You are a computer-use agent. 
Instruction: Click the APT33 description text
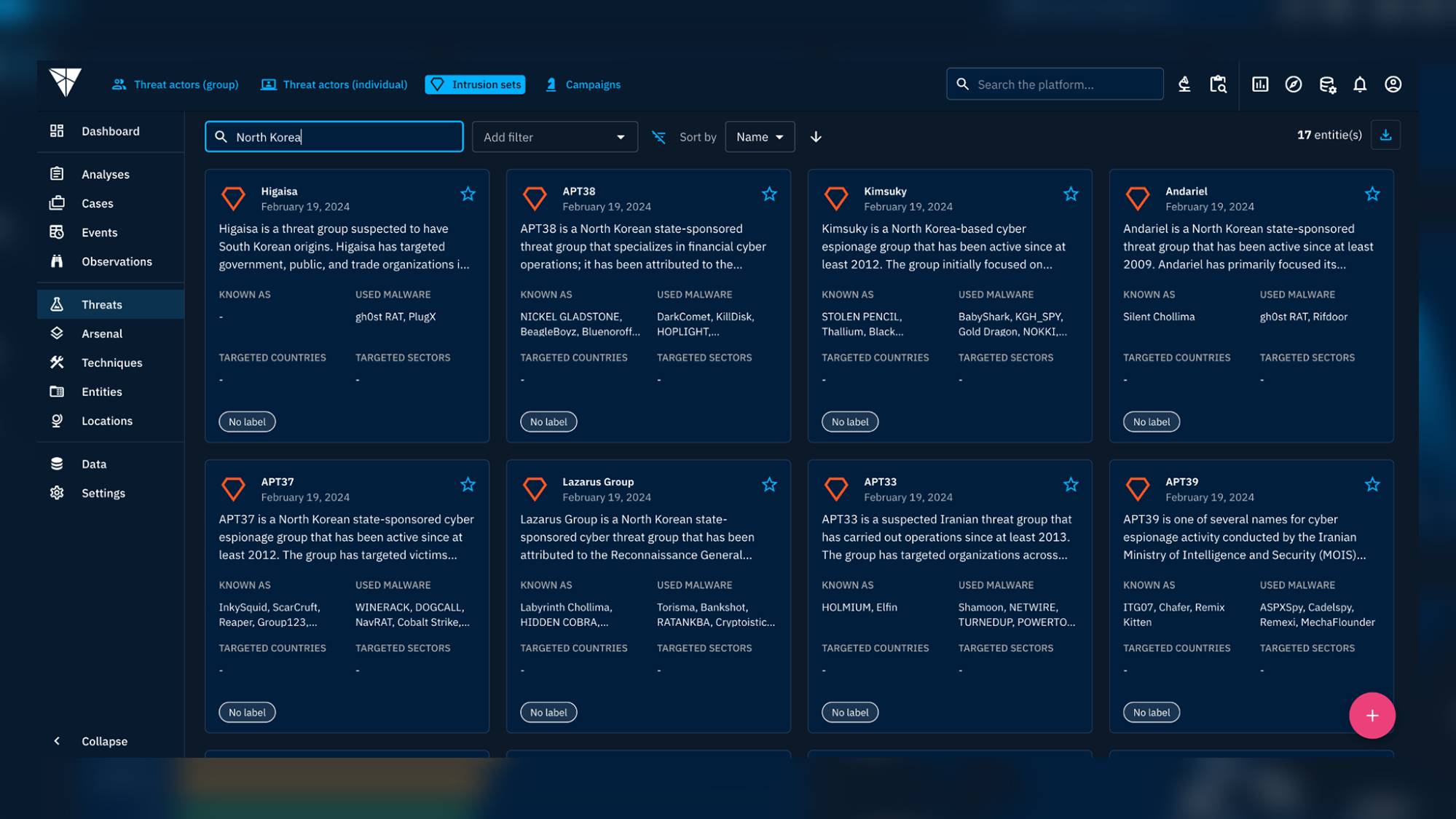tap(946, 537)
